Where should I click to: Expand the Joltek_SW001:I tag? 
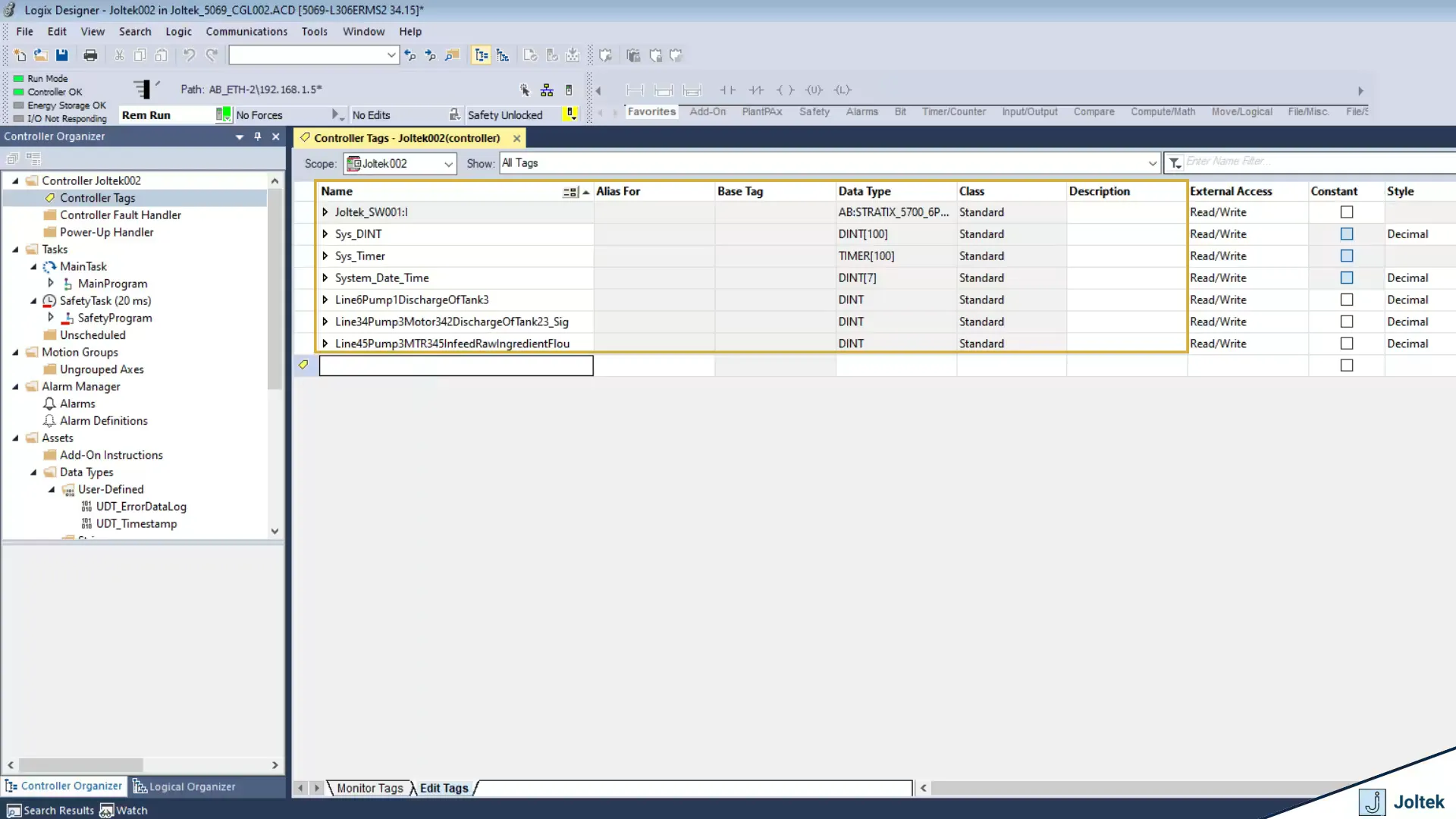coord(325,212)
